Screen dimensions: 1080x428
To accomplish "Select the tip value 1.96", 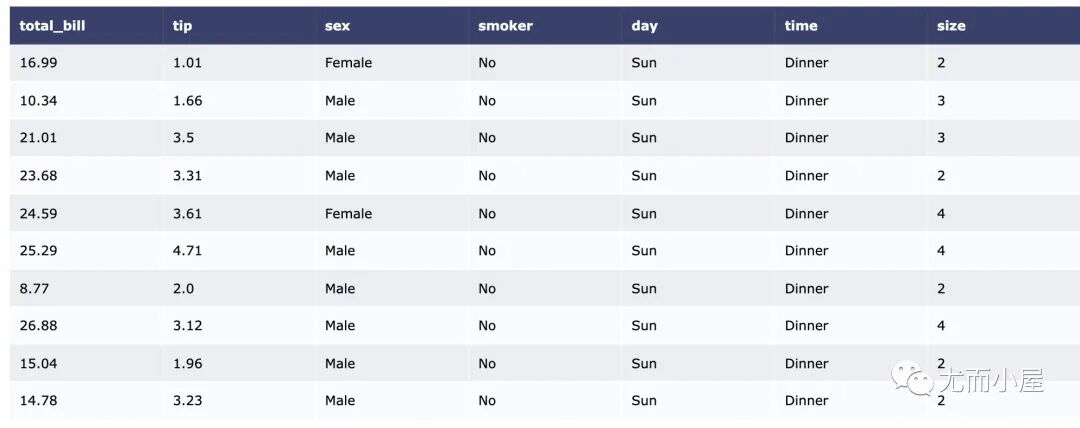I will [x=187, y=364].
